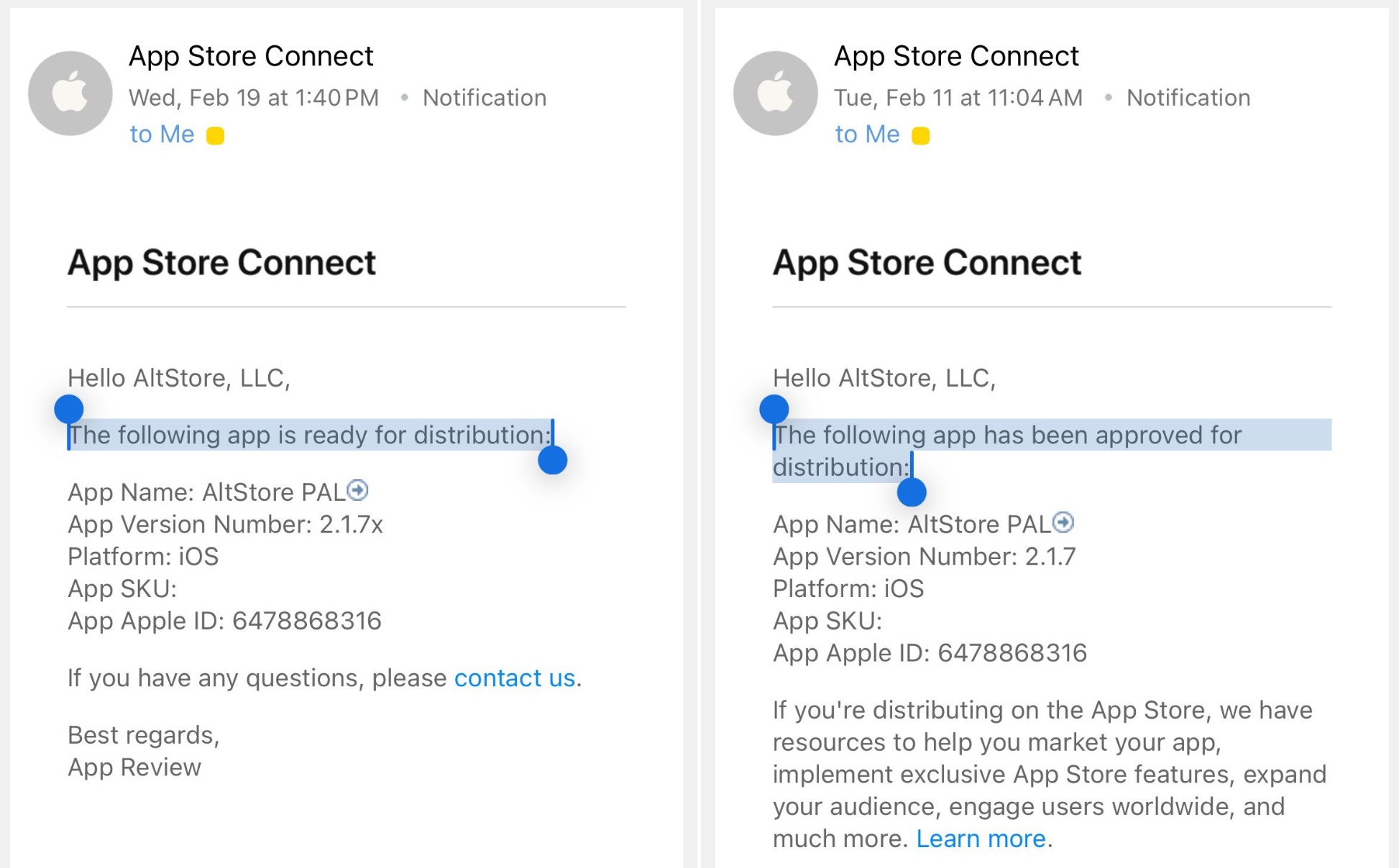
Task: Tap "App Apple ID: 6478868316" in the Feb 19 email
Action: tap(224, 621)
